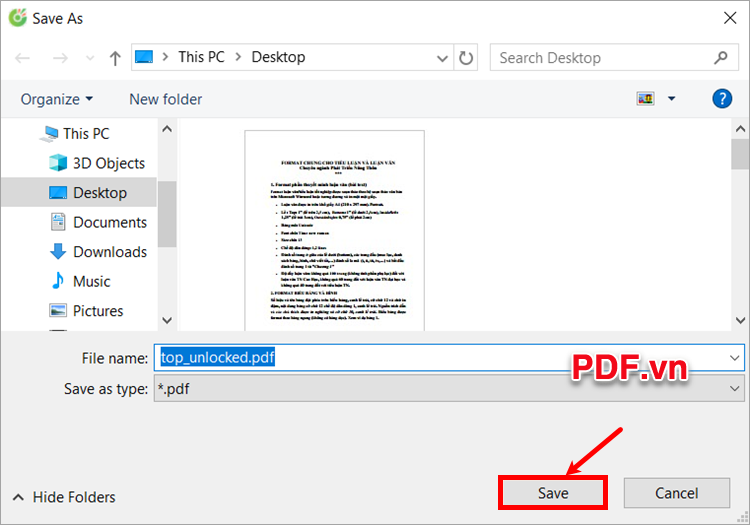Expand the chevron before Desktop breadcrumb
The width and height of the screenshot is (750, 525).
pyautogui.click(x=238, y=57)
